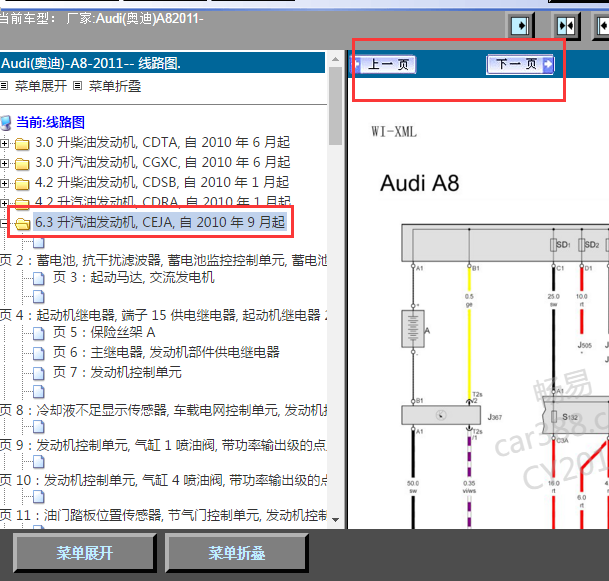Viewport: 609px width, 581px height.
Task: Click the computer icon next to 当前:线路图
Action: click(6, 123)
